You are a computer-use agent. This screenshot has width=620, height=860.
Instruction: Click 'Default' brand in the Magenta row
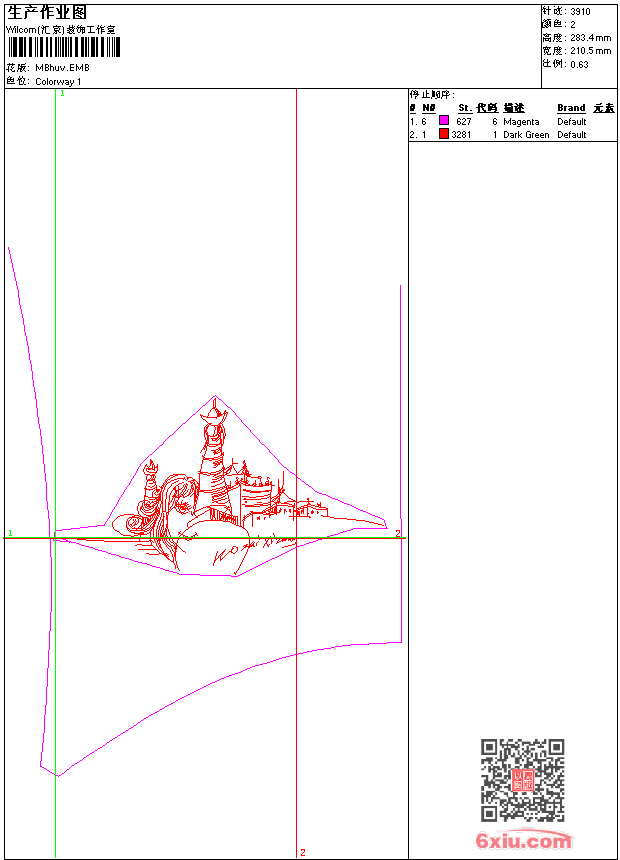(x=572, y=122)
